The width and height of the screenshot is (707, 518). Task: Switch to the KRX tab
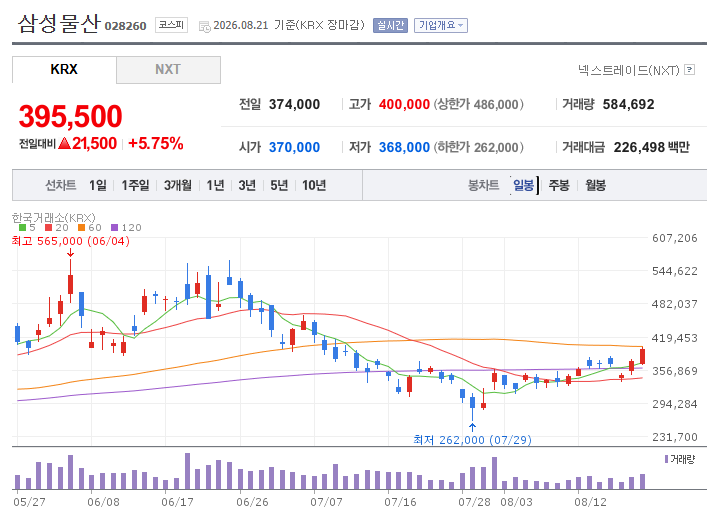click(x=64, y=69)
